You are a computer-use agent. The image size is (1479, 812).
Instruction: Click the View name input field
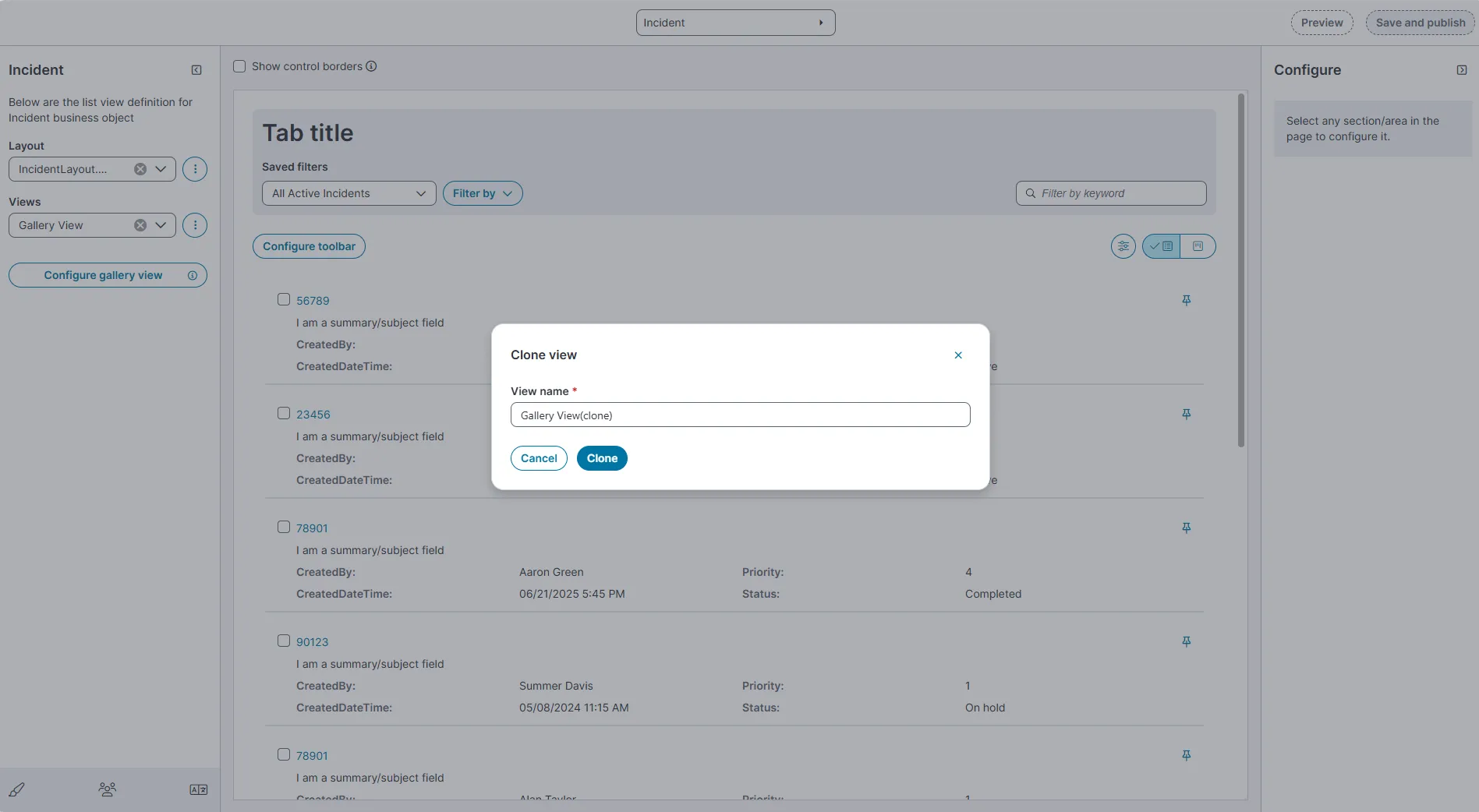(x=740, y=415)
